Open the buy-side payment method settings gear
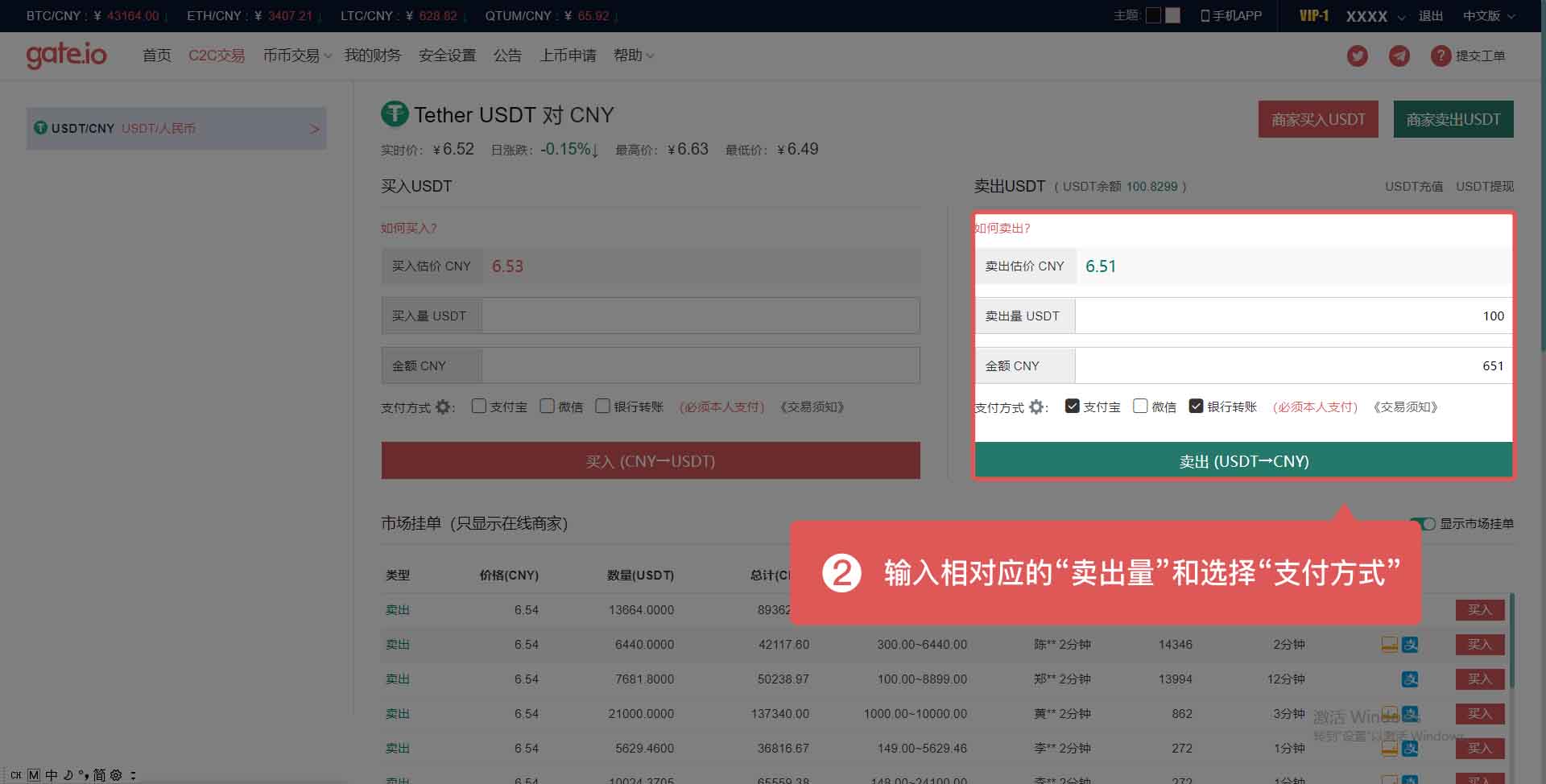 pos(443,407)
